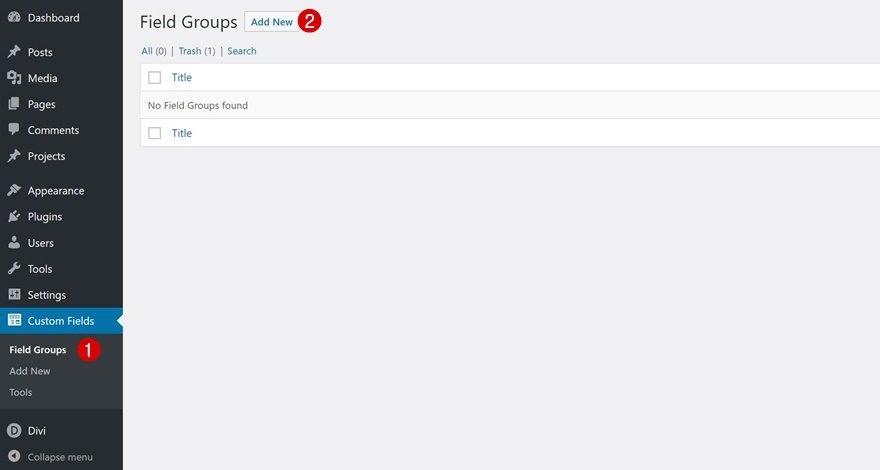Choose Add New in Custom Fields submenu
880x470 pixels.
(30, 371)
